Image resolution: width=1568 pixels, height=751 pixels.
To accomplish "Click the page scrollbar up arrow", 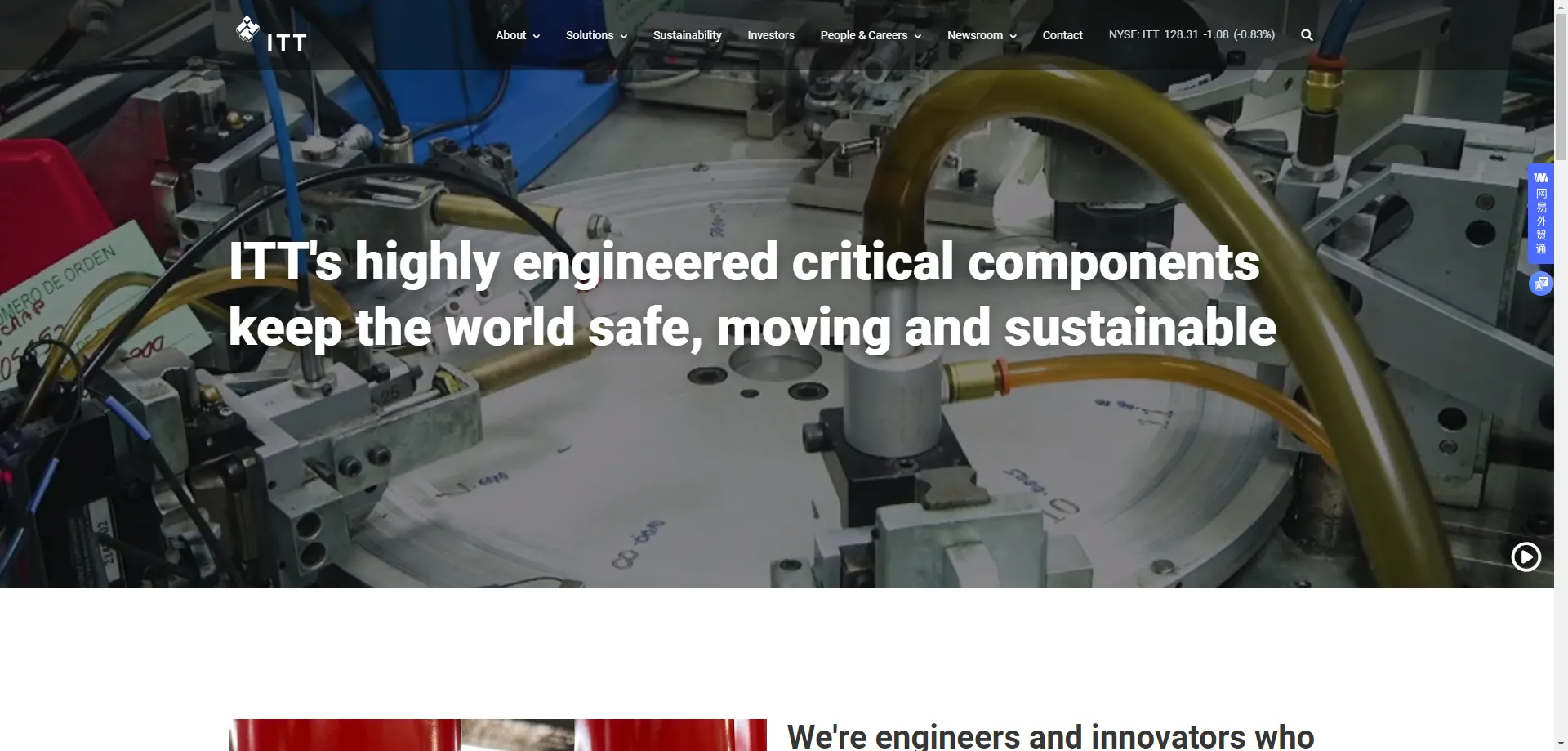I will pyautogui.click(x=1561, y=7).
